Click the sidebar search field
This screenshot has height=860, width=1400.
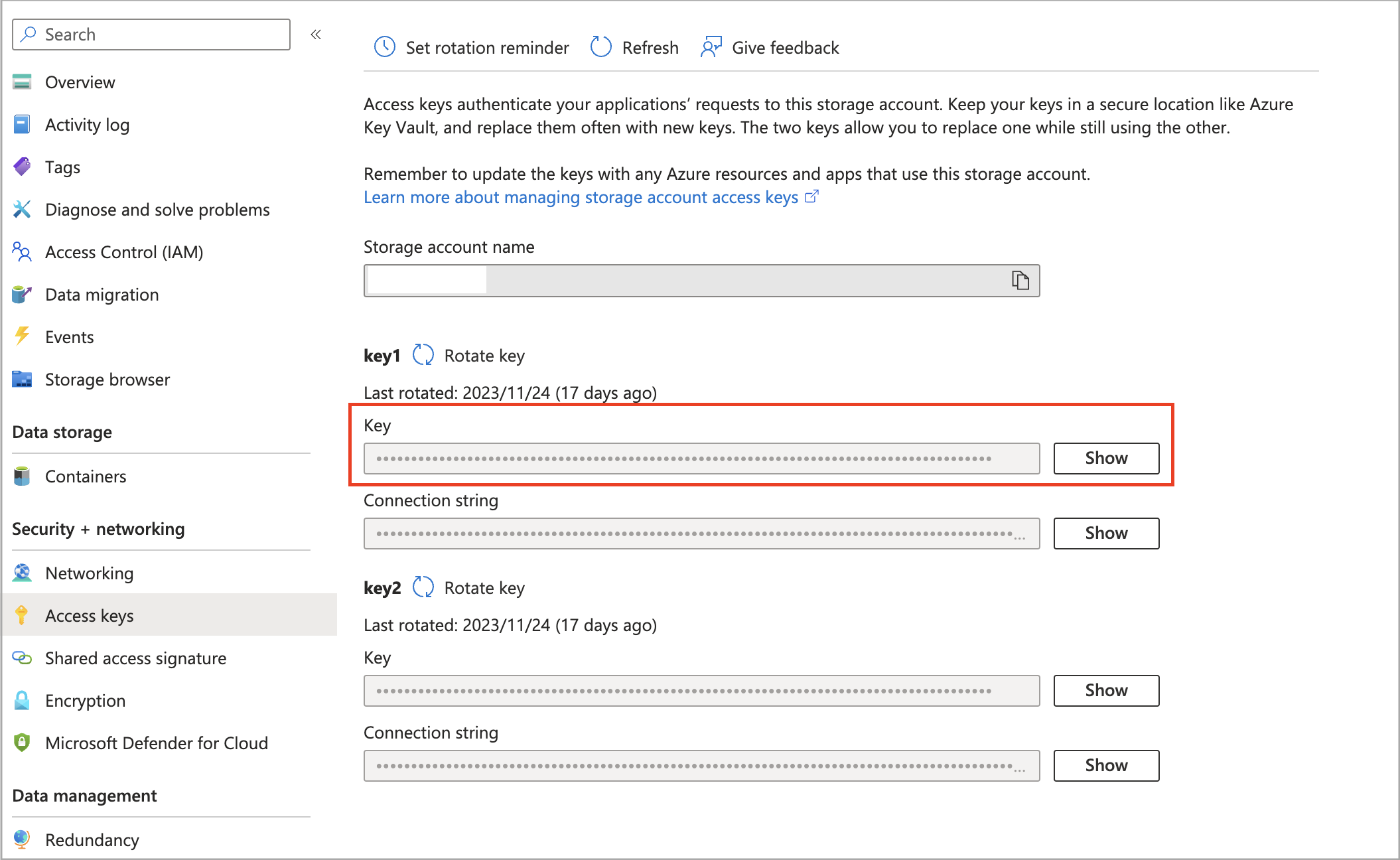pos(151,34)
